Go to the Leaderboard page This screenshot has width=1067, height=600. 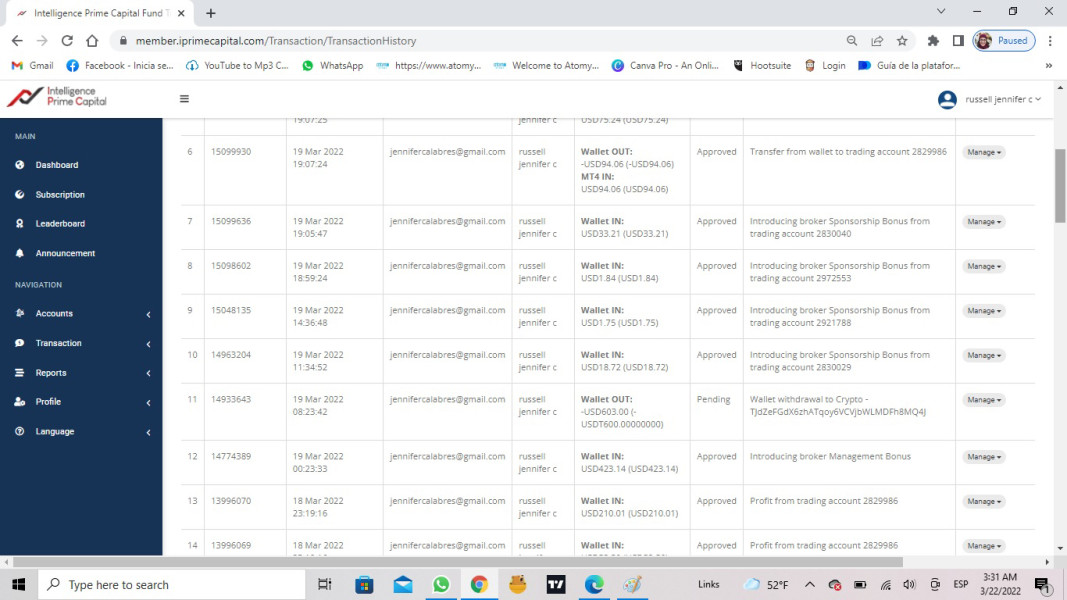(60, 224)
